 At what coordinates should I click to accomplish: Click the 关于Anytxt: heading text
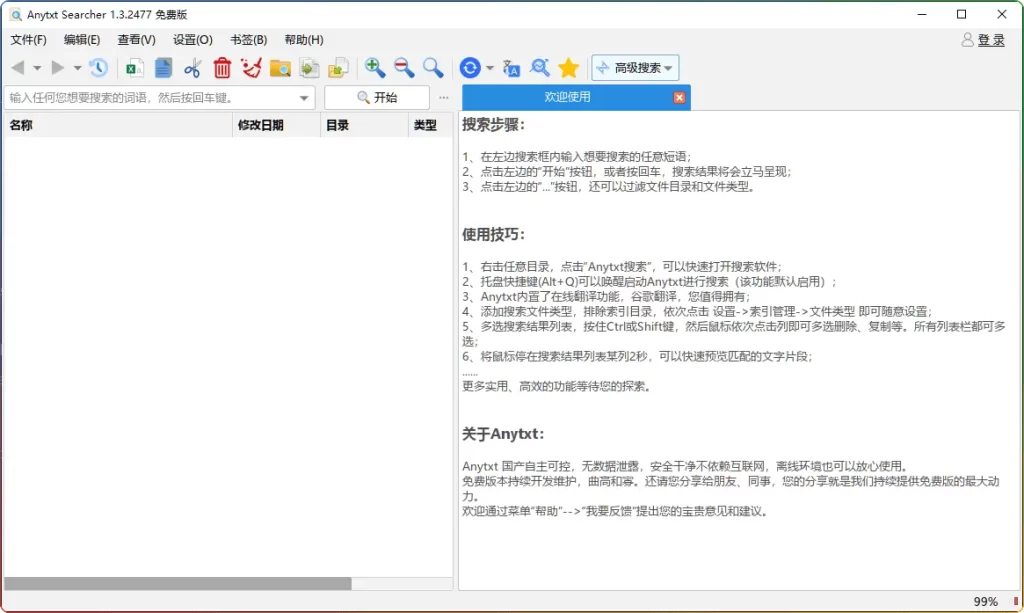tap(503, 434)
